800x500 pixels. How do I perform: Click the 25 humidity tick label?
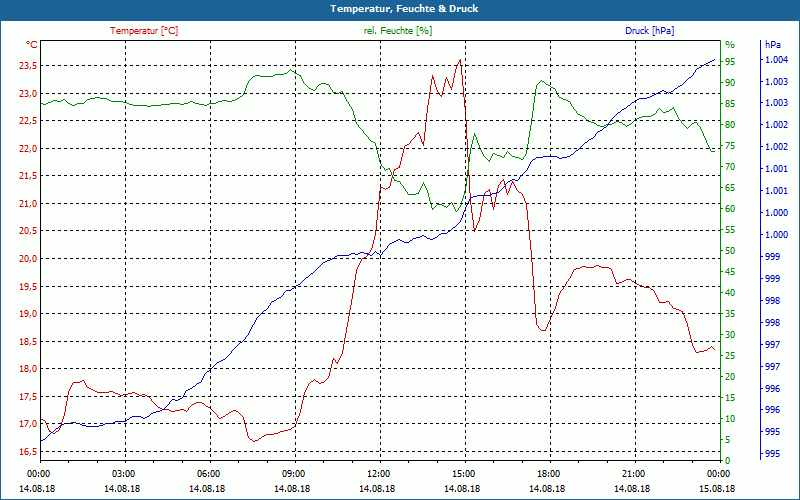coord(730,356)
